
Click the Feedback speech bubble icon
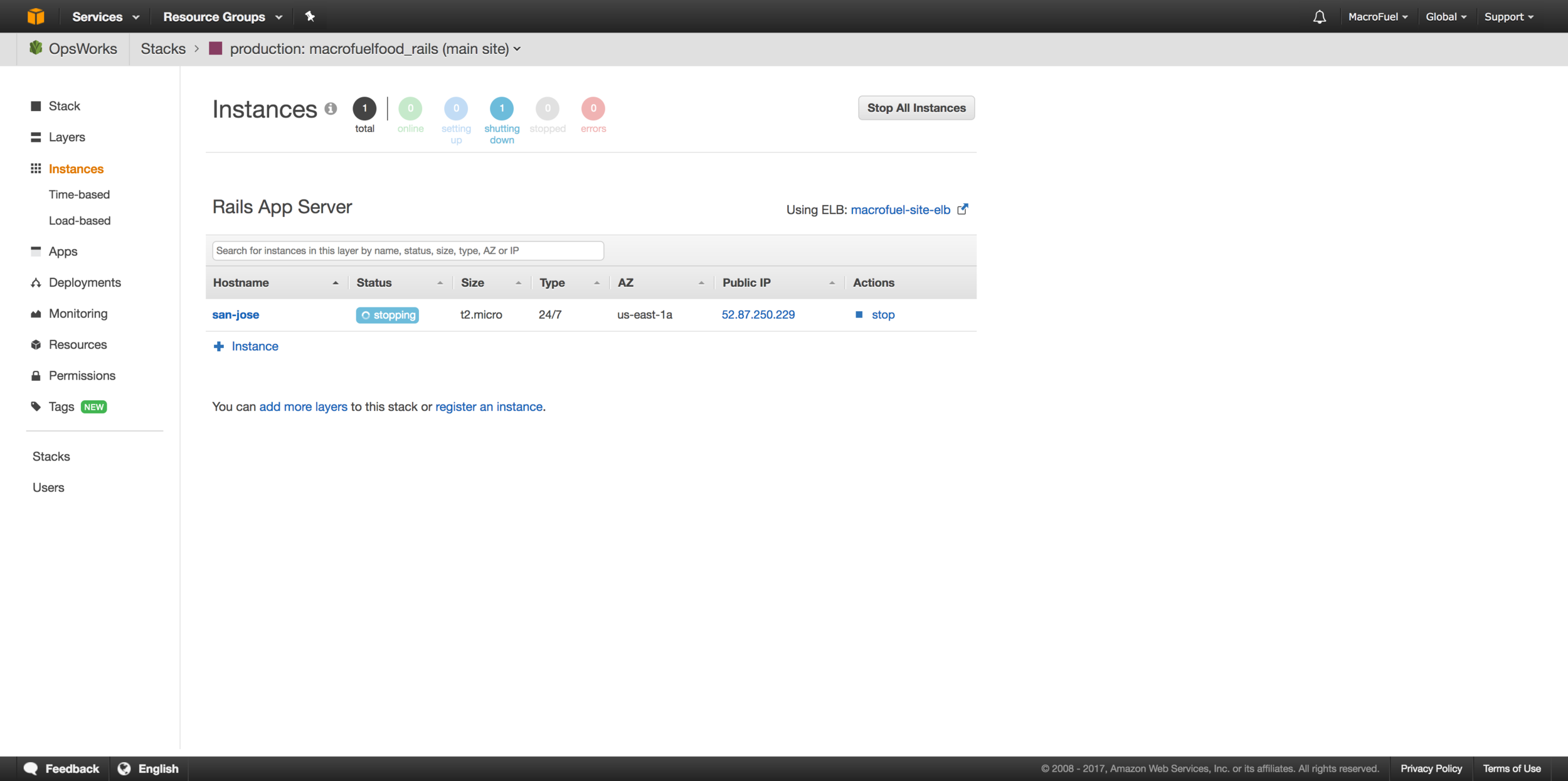tap(31, 768)
